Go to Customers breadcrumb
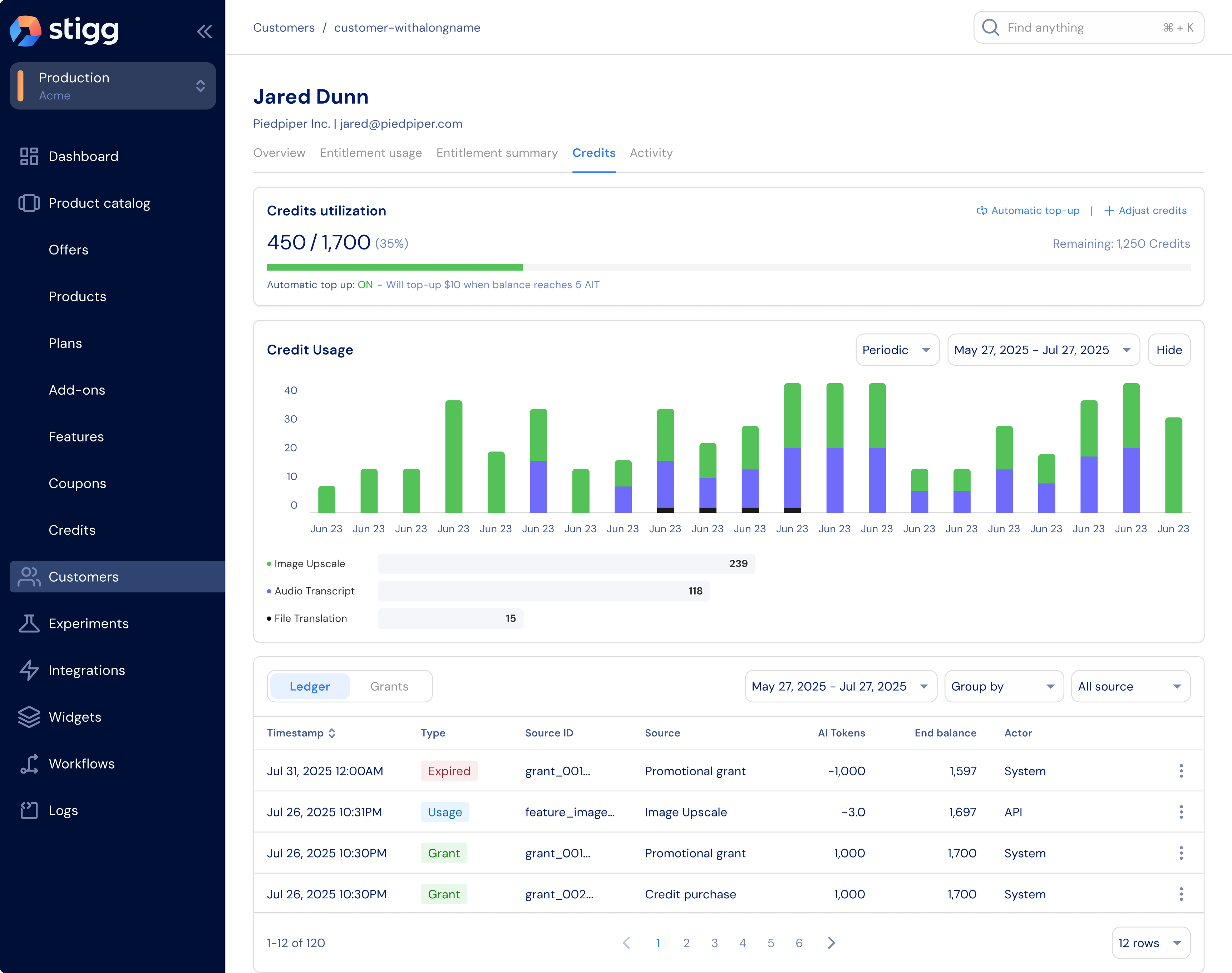1232x973 pixels. tap(284, 27)
